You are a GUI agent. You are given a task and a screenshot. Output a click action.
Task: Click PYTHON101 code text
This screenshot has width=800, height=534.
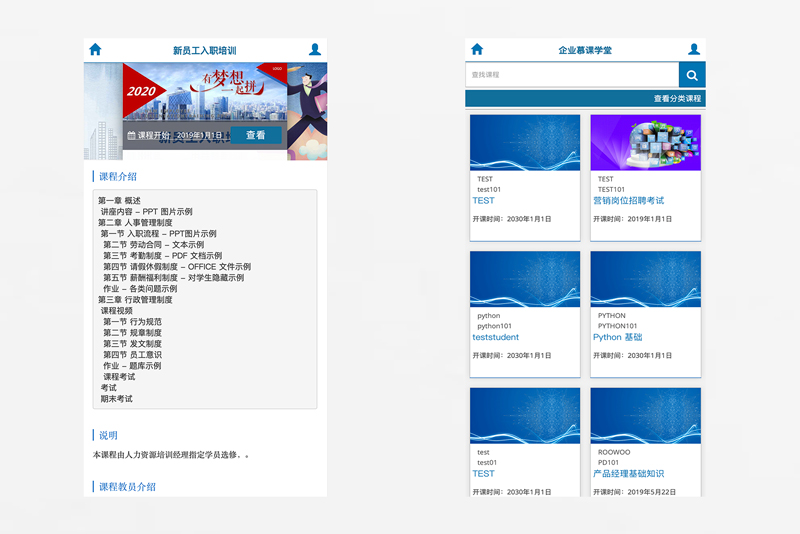click(617, 326)
